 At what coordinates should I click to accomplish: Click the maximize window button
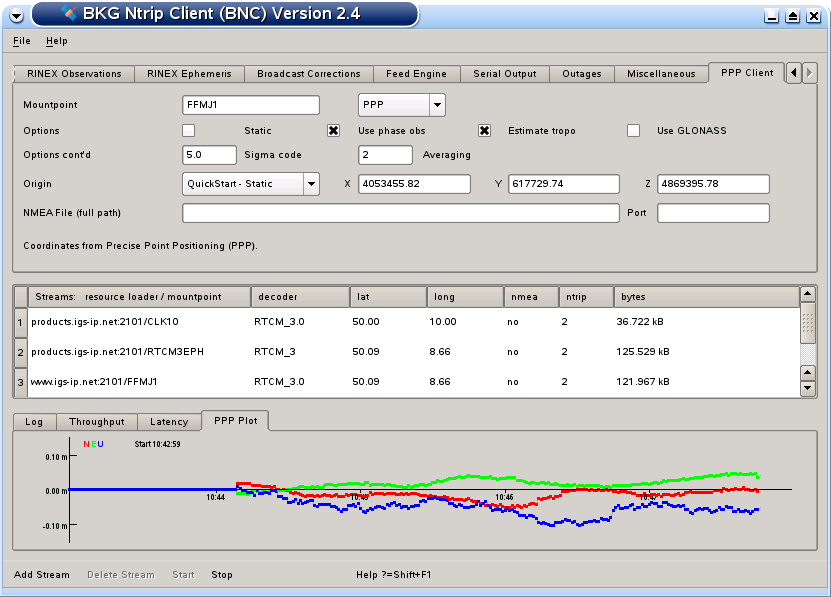click(792, 16)
